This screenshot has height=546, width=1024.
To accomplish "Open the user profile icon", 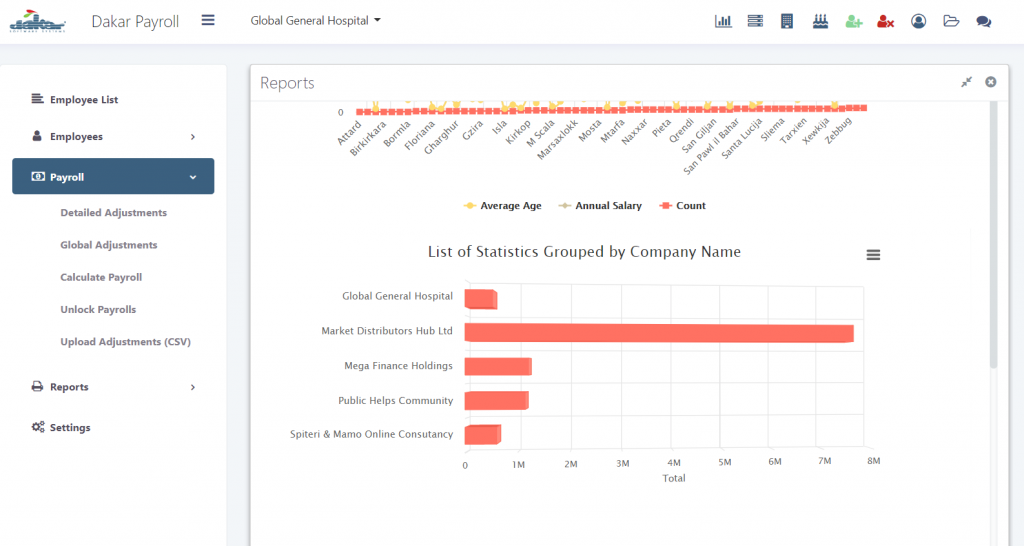I will coord(918,21).
